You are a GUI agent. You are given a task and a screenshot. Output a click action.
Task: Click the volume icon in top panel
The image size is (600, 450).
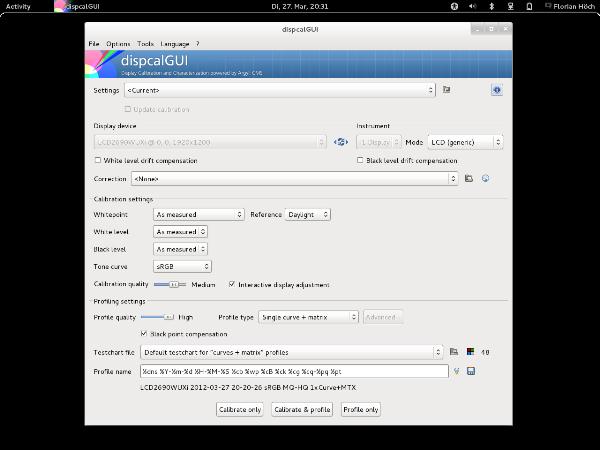[x=475, y=6]
